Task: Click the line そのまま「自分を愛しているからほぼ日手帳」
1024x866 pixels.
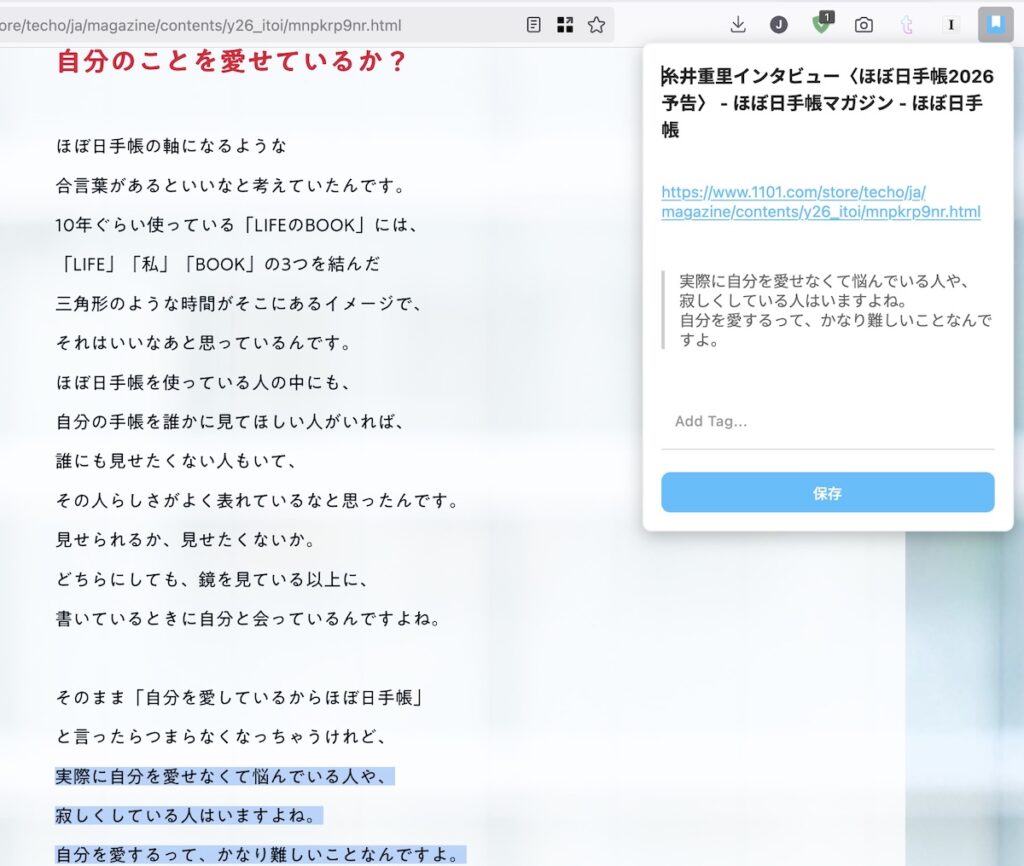Action: [240, 698]
